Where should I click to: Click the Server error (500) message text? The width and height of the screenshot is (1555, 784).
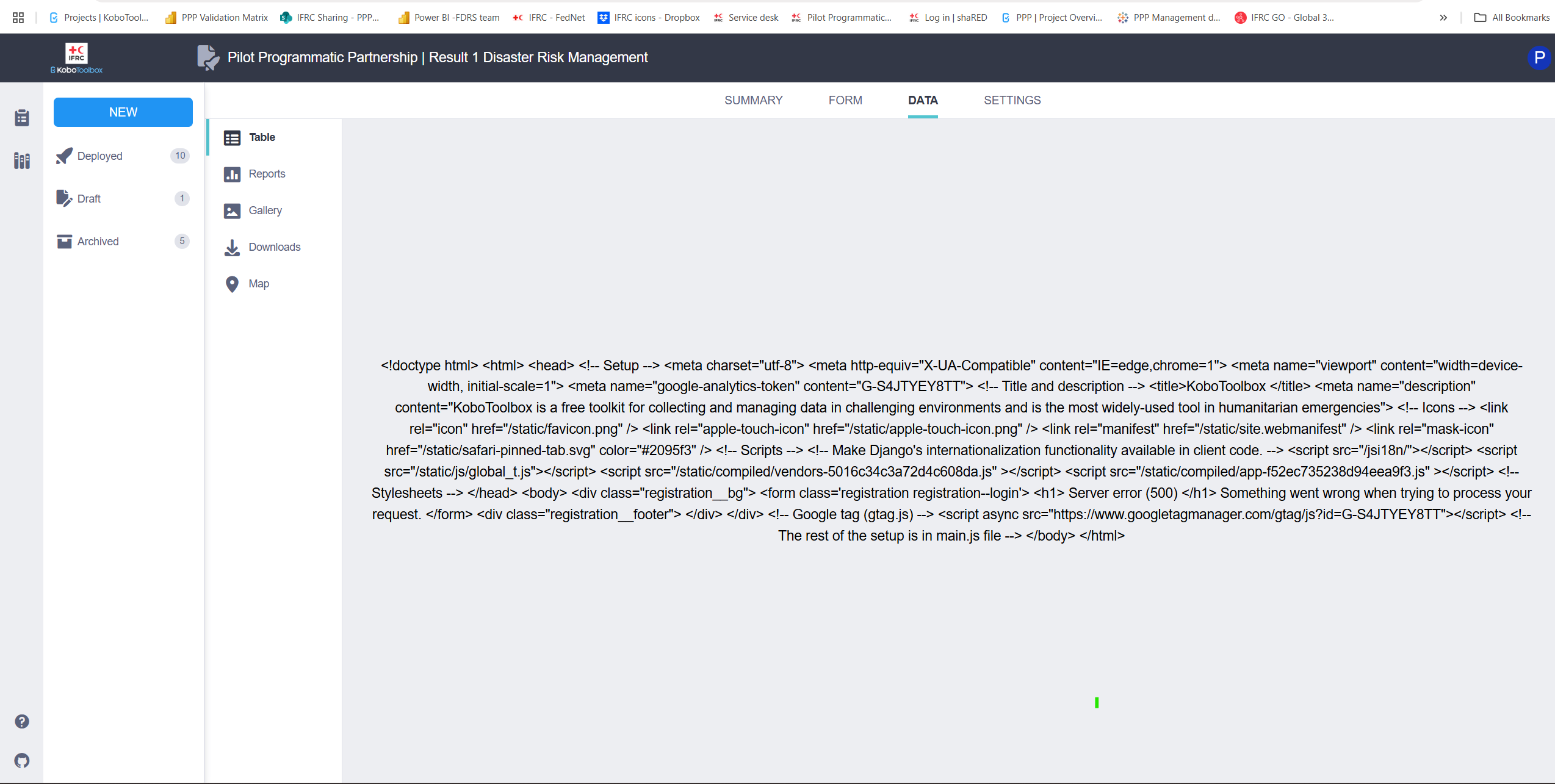pos(1123,493)
